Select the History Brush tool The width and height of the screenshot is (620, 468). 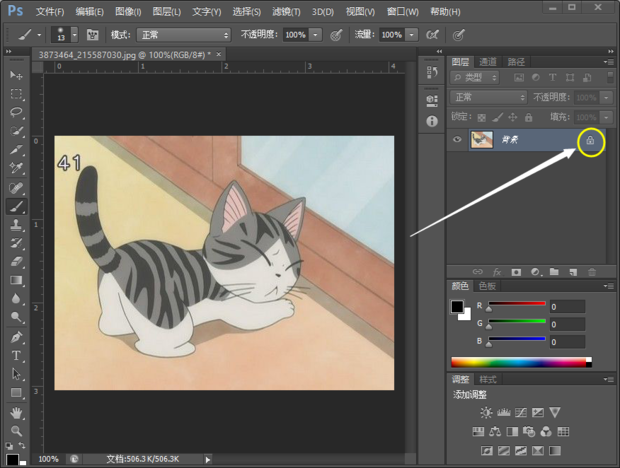click(x=16, y=243)
